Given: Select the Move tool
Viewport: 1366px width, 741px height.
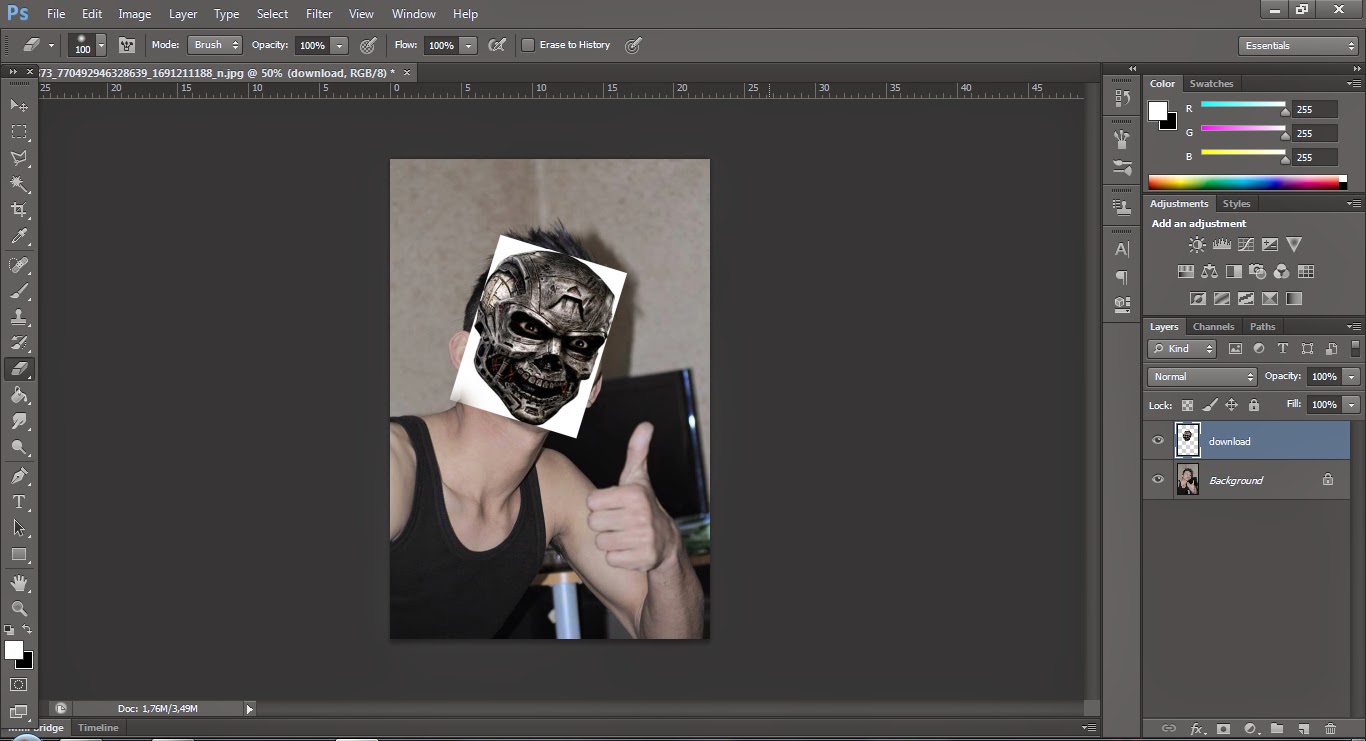Looking at the screenshot, I should [x=19, y=105].
